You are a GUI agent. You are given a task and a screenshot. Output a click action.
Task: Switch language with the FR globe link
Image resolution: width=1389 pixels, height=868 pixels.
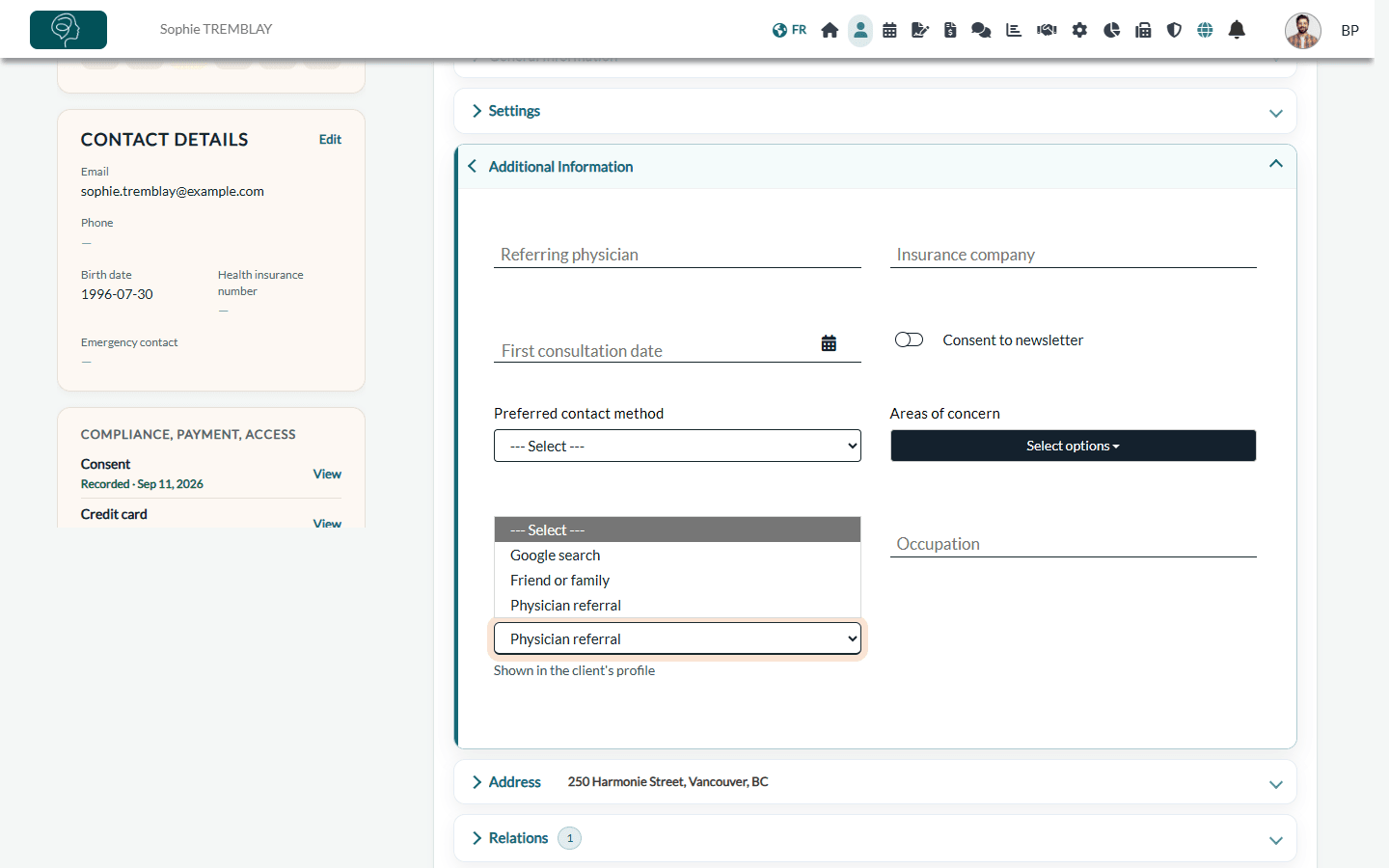coord(789,30)
